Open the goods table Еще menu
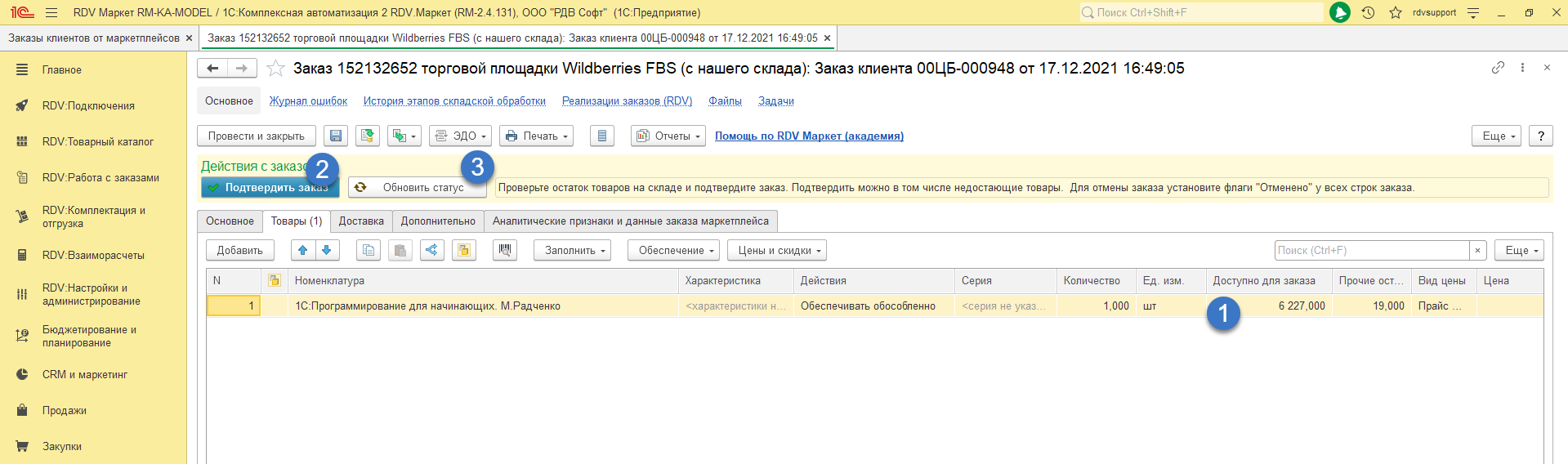The height and width of the screenshot is (464, 1568). click(1519, 251)
